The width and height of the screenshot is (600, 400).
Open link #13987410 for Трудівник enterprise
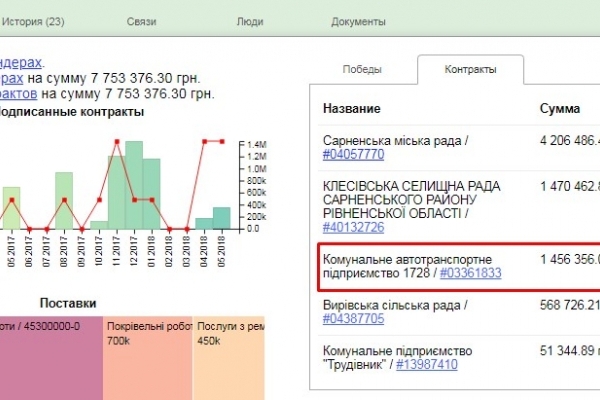(430, 365)
